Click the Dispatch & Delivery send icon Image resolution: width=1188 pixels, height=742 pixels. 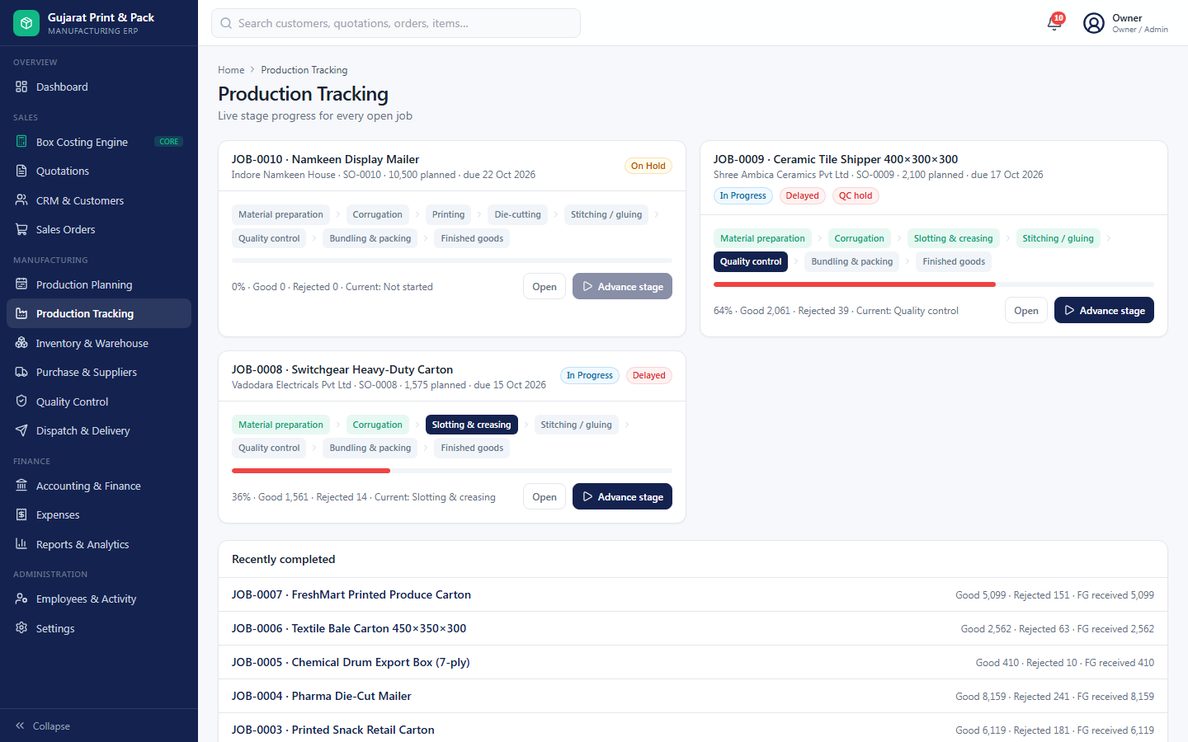pos(21,430)
